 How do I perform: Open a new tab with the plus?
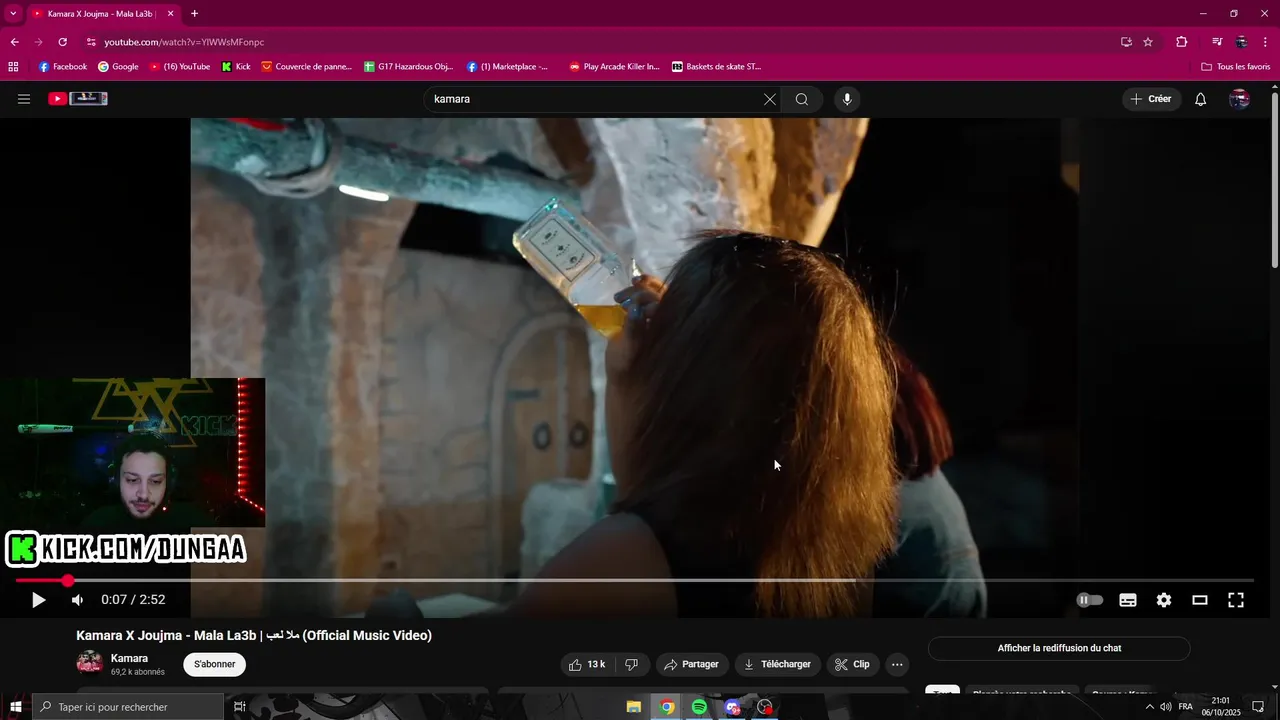(194, 14)
